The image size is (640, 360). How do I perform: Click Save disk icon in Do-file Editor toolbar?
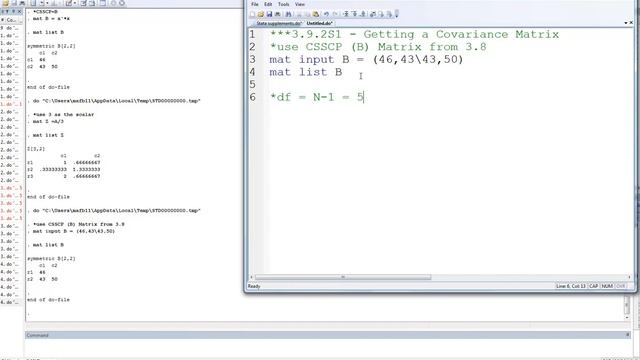click(x=269, y=14)
